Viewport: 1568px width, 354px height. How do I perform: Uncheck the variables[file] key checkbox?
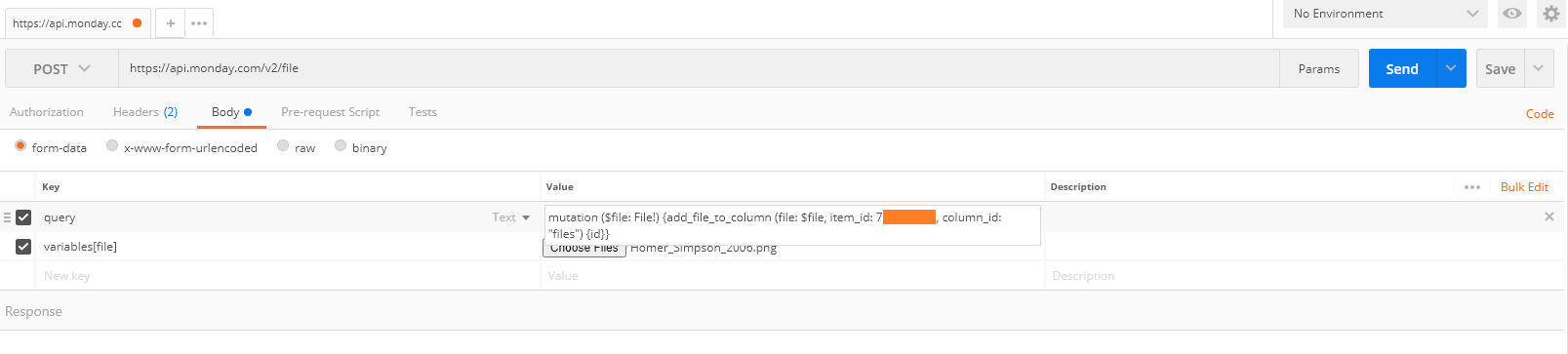(23, 247)
